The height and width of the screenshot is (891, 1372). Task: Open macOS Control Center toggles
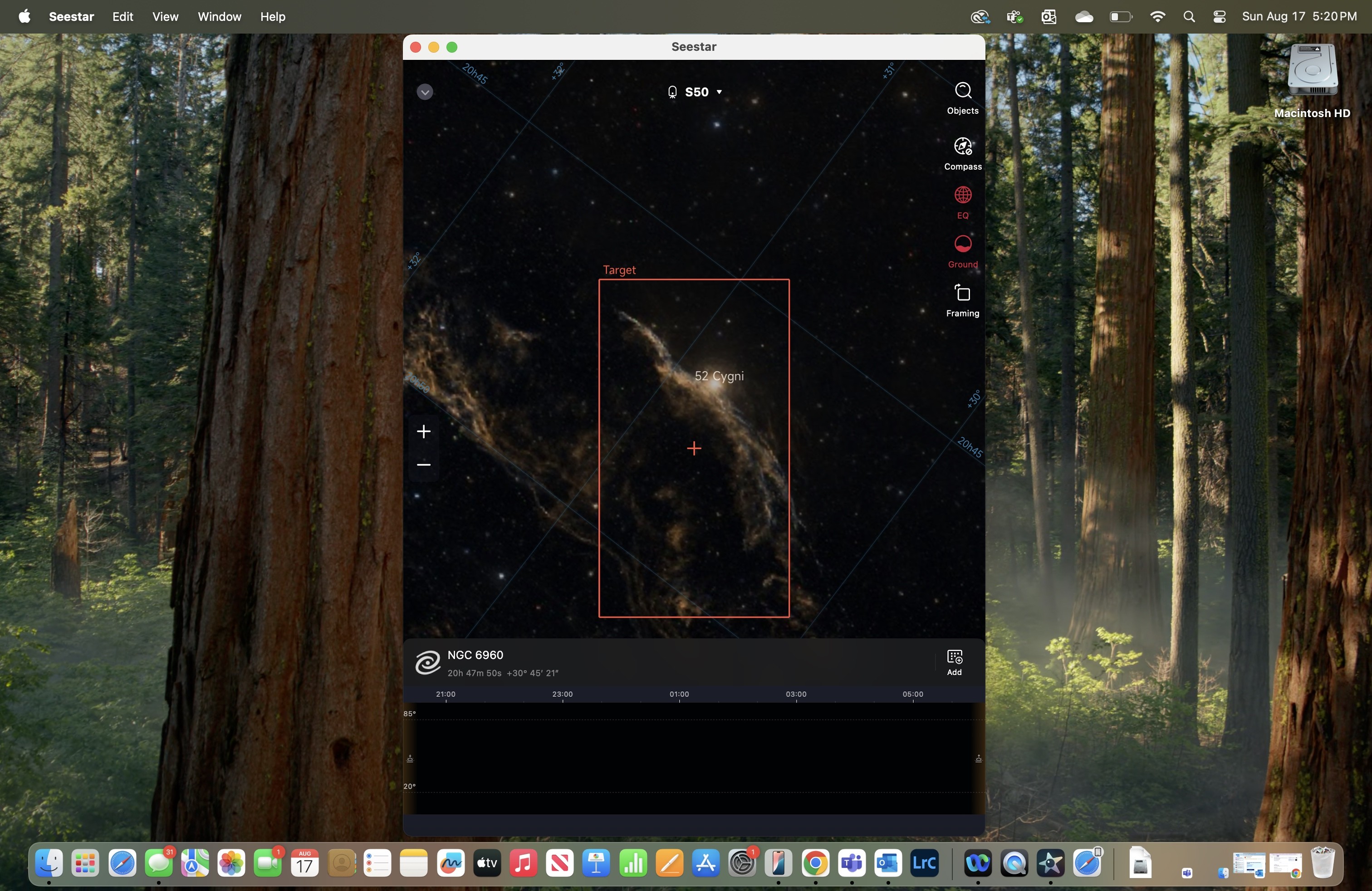(1219, 17)
